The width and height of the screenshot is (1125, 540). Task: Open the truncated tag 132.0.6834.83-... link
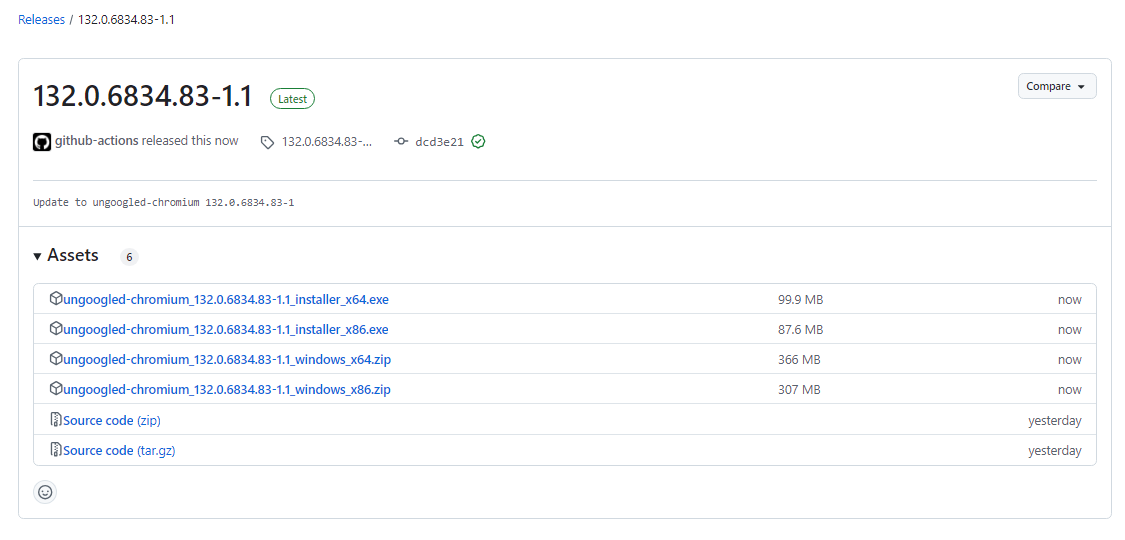327,142
